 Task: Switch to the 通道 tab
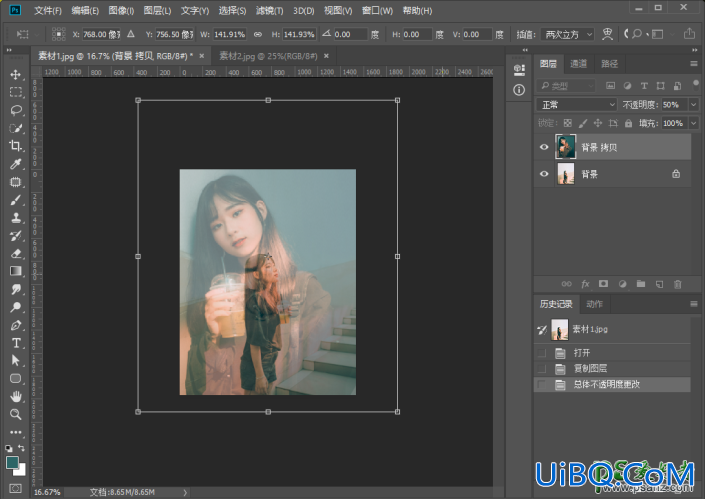(x=578, y=64)
